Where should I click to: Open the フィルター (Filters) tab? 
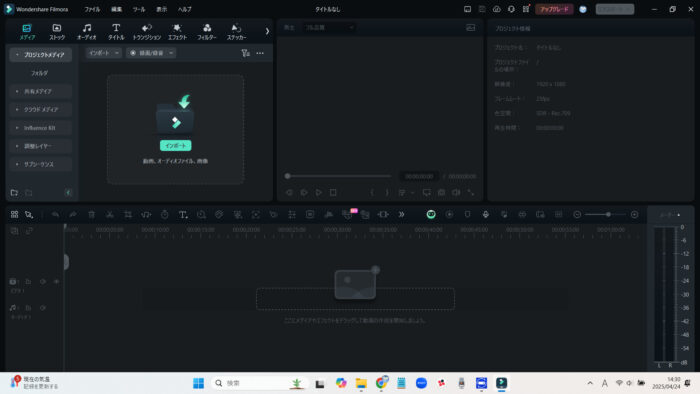[x=207, y=32]
